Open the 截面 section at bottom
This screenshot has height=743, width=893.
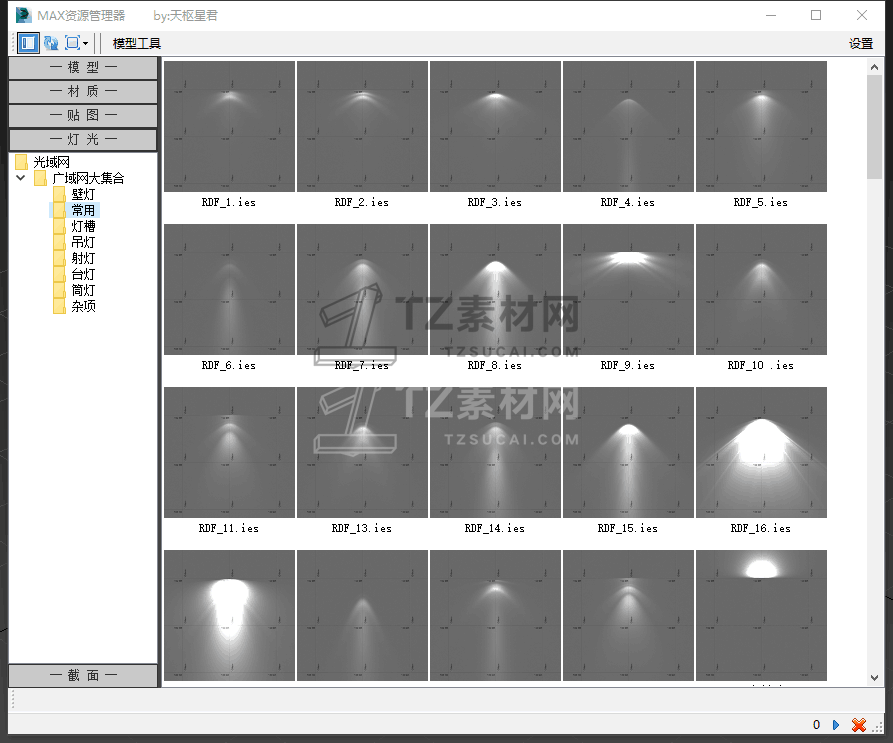point(83,676)
